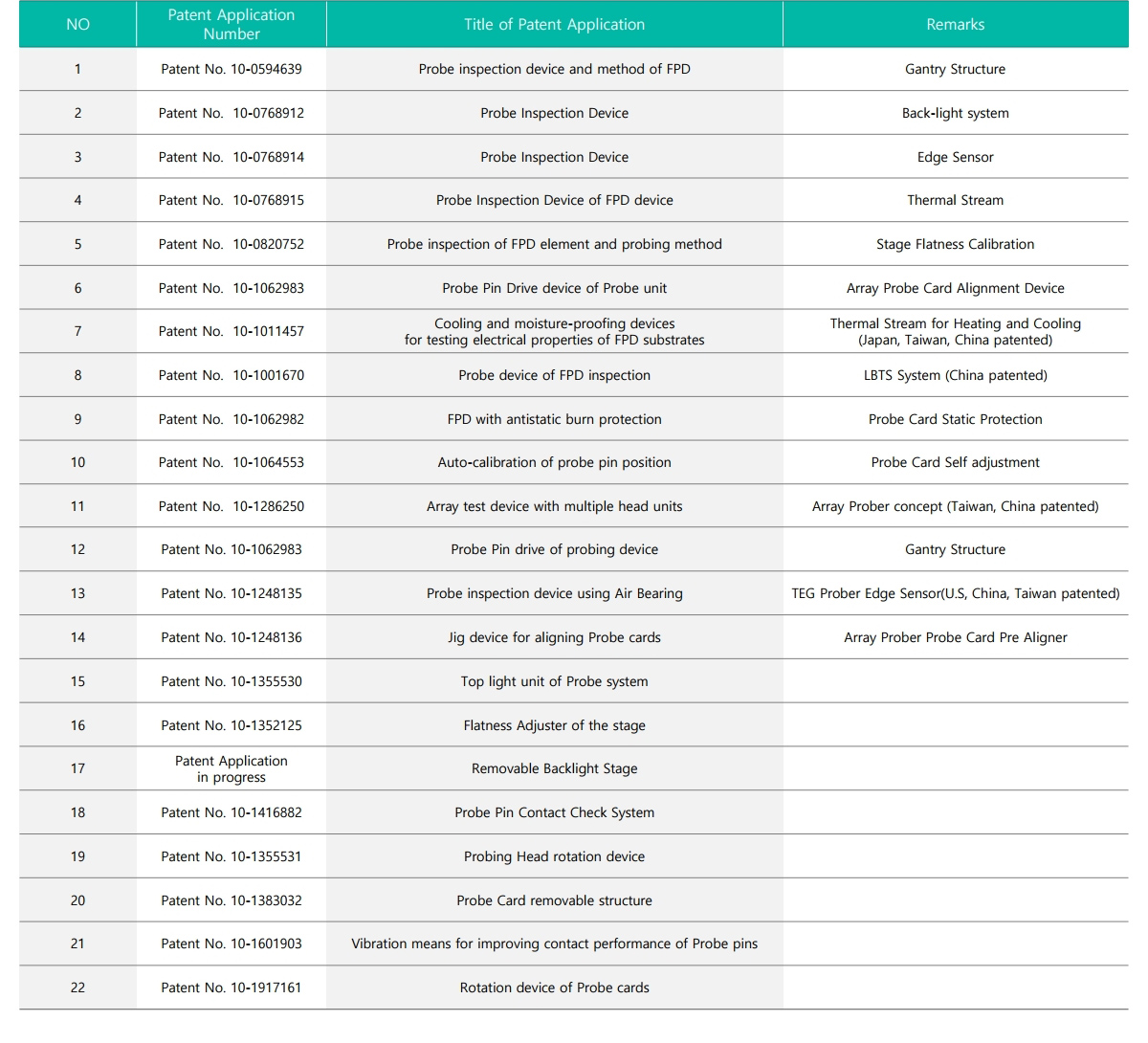
Task: Click row number '10' cell
Action: [77, 462]
